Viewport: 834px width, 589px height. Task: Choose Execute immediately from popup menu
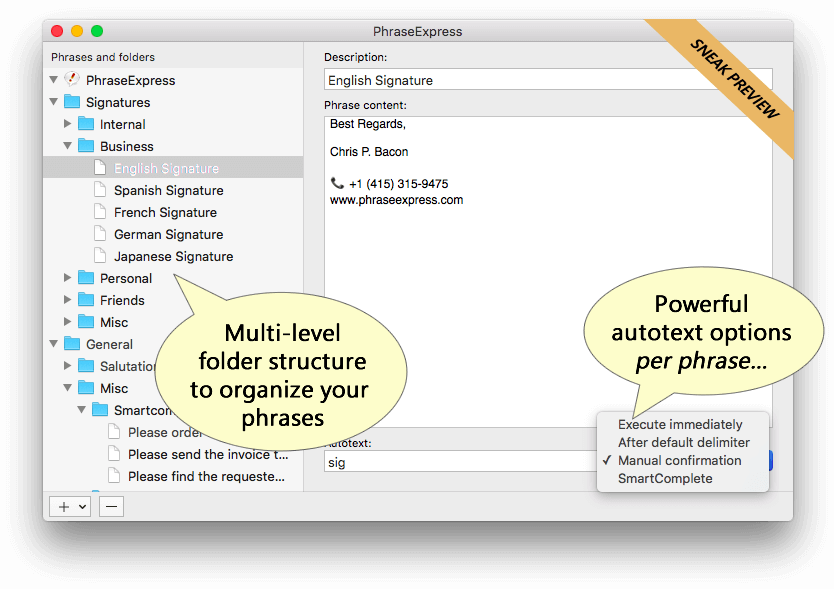pos(680,425)
